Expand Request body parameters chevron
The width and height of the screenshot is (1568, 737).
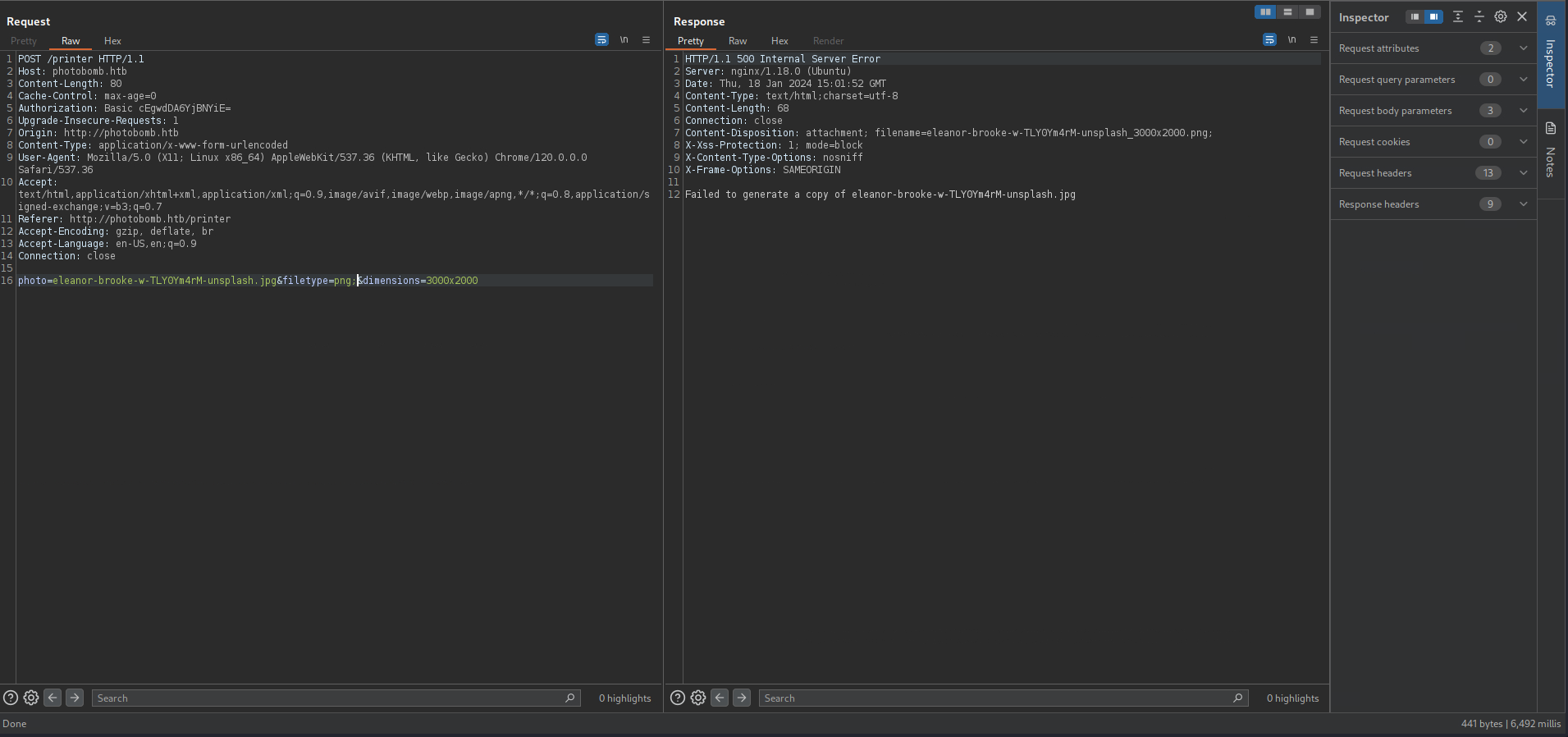pos(1524,111)
